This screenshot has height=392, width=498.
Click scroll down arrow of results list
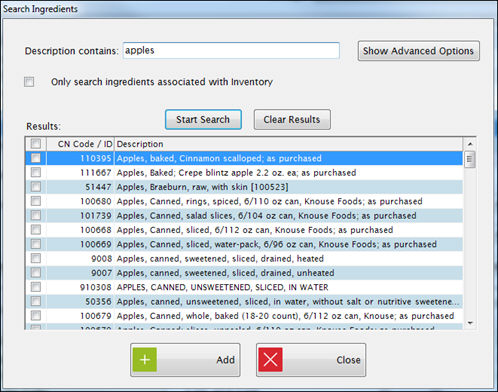pos(470,323)
